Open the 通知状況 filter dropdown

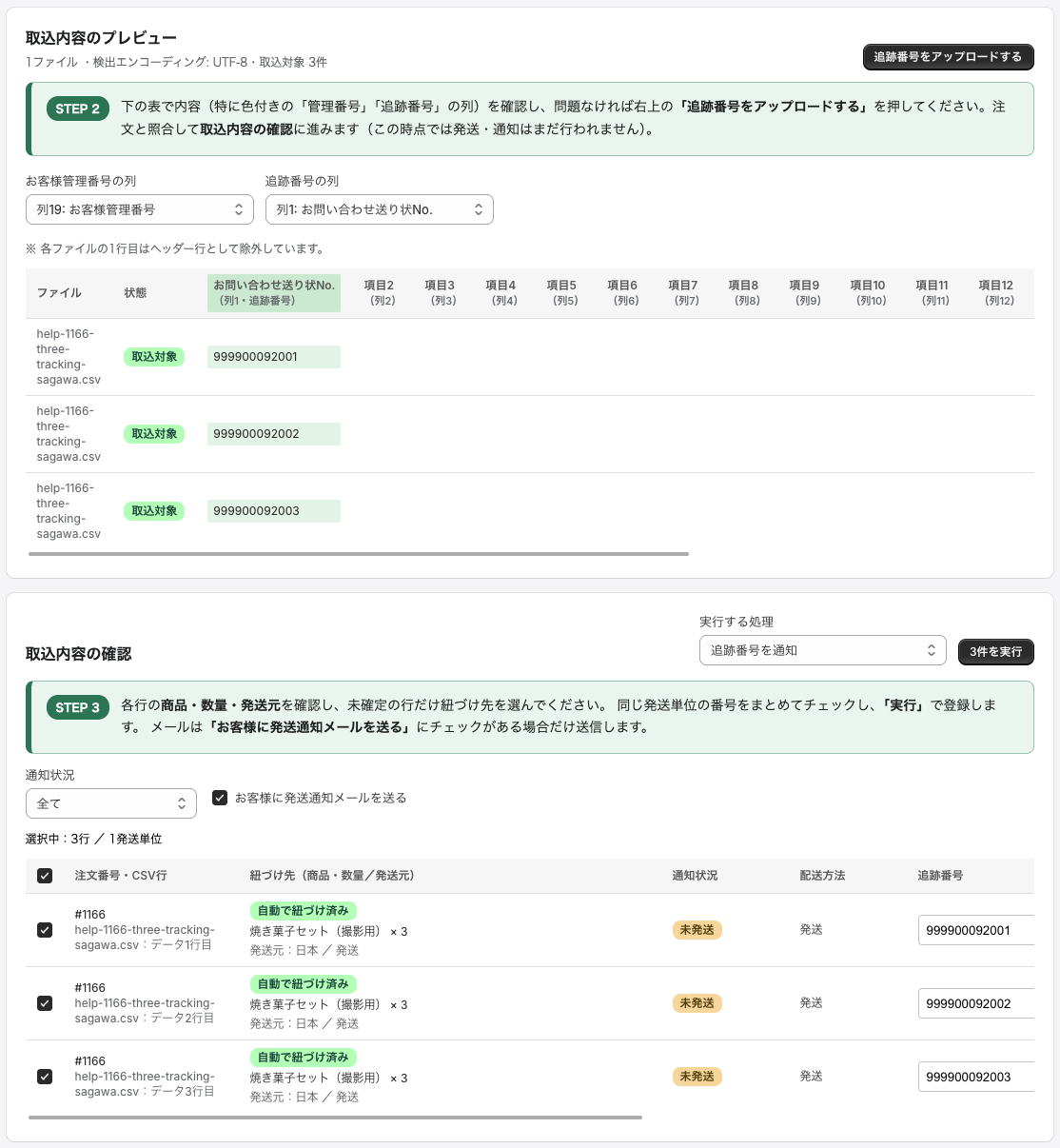pos(111,803)
